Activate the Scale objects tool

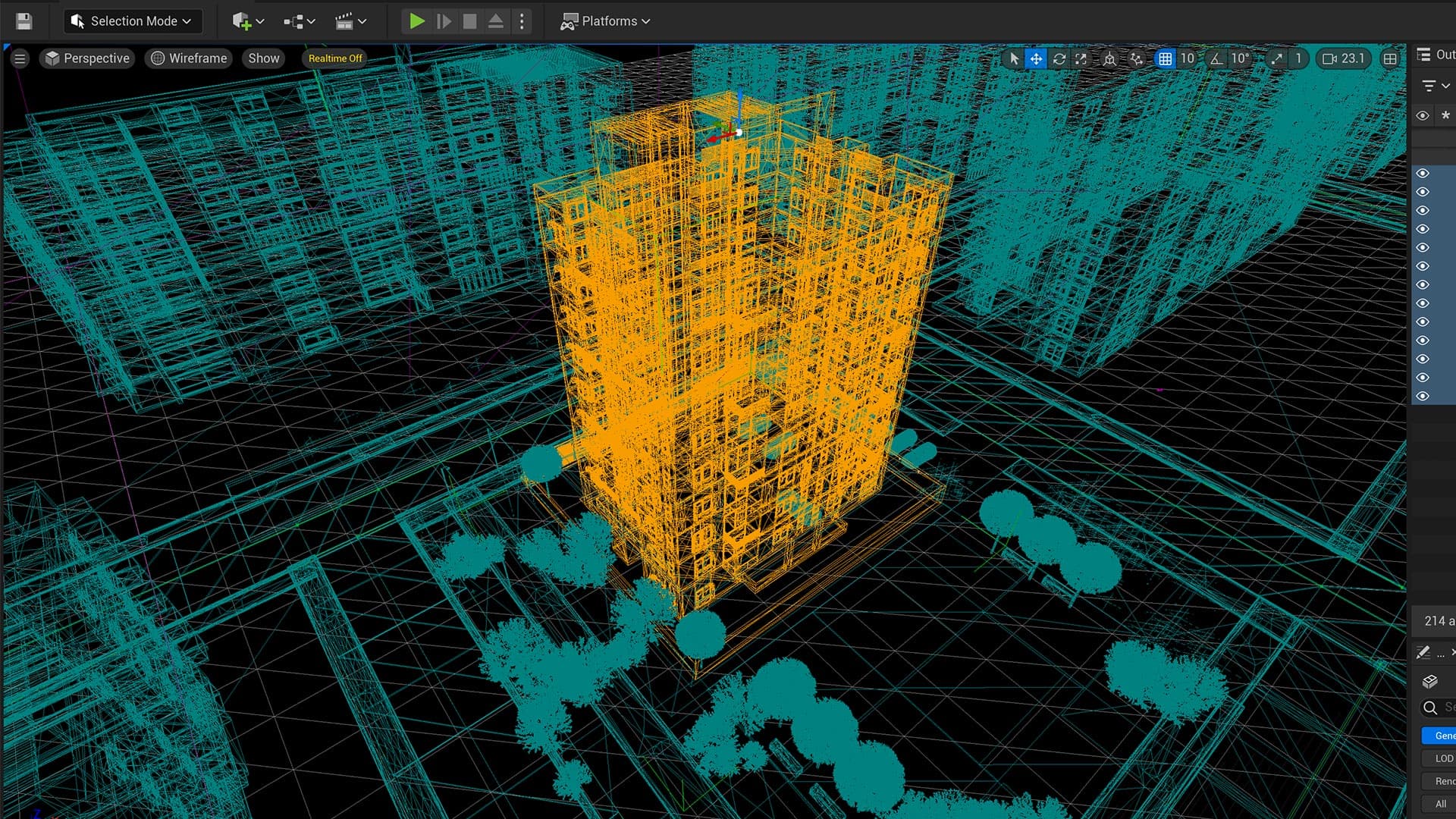click(1081, 58)
